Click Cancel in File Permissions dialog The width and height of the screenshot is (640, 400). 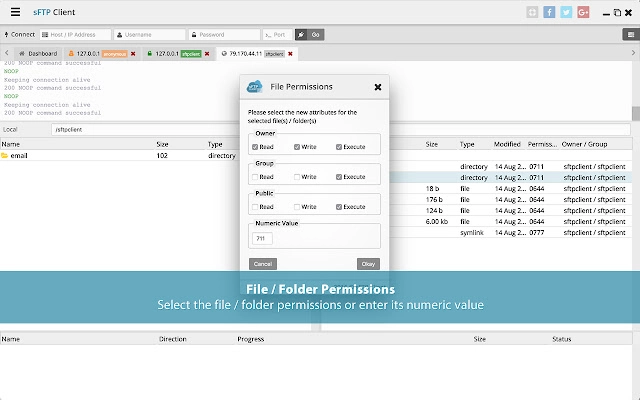[x=263, y=264]
